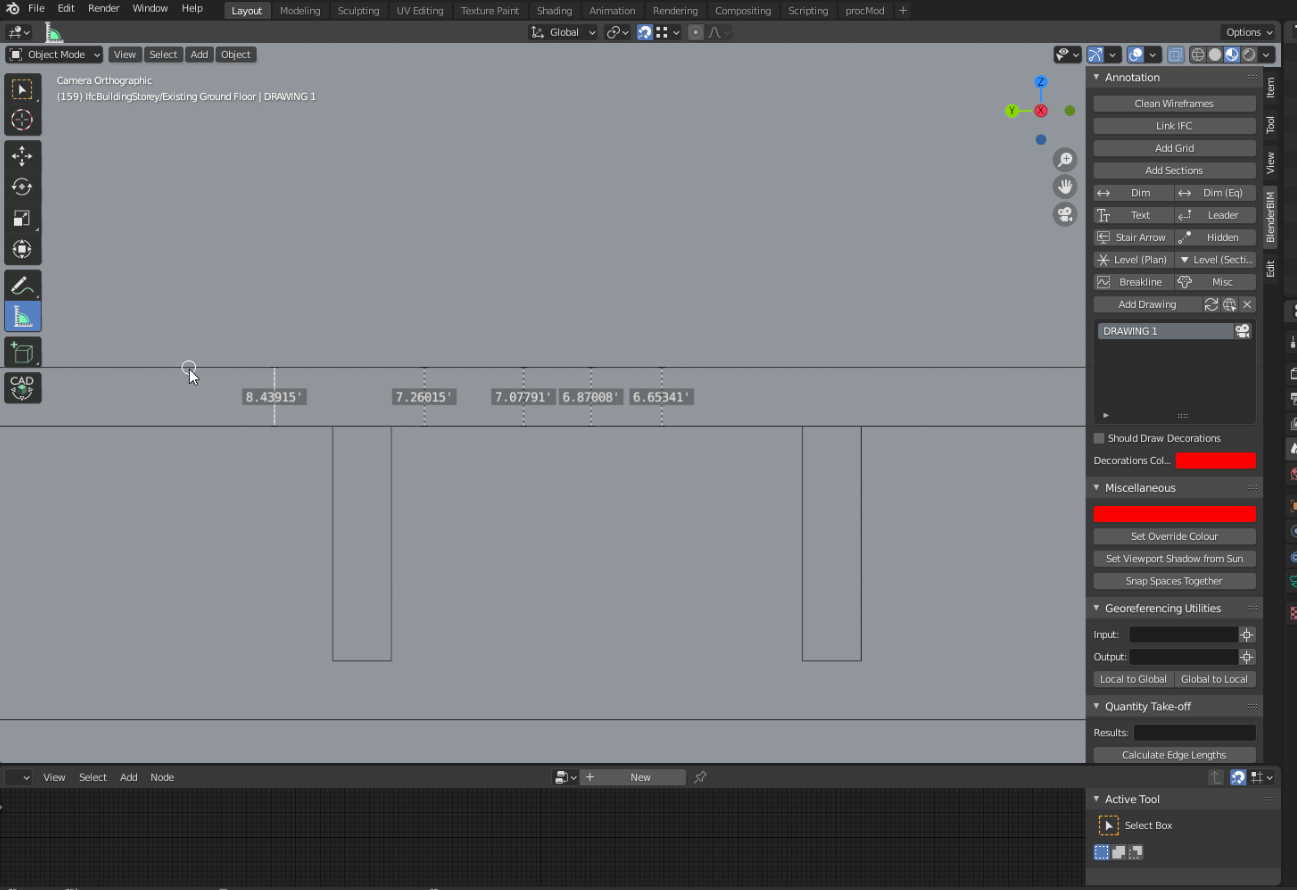Click the Add Sections button

(x=1174, y=170)
